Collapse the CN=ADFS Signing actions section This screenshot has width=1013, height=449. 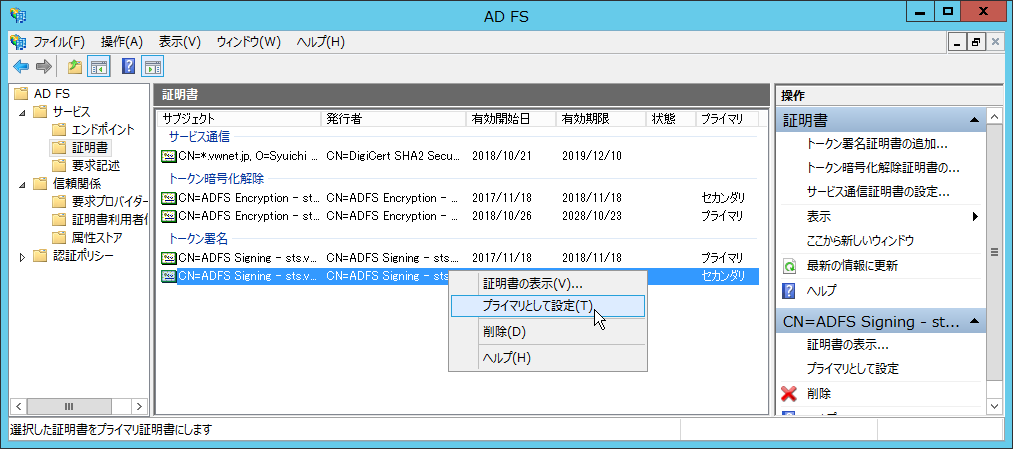974,321
